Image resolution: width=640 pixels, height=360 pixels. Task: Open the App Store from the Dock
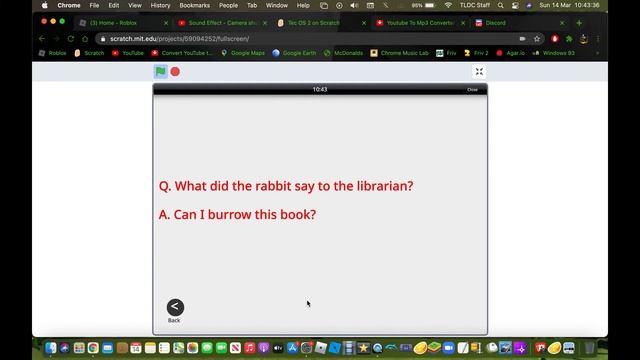pyautogui.click(x=292, y=348)
